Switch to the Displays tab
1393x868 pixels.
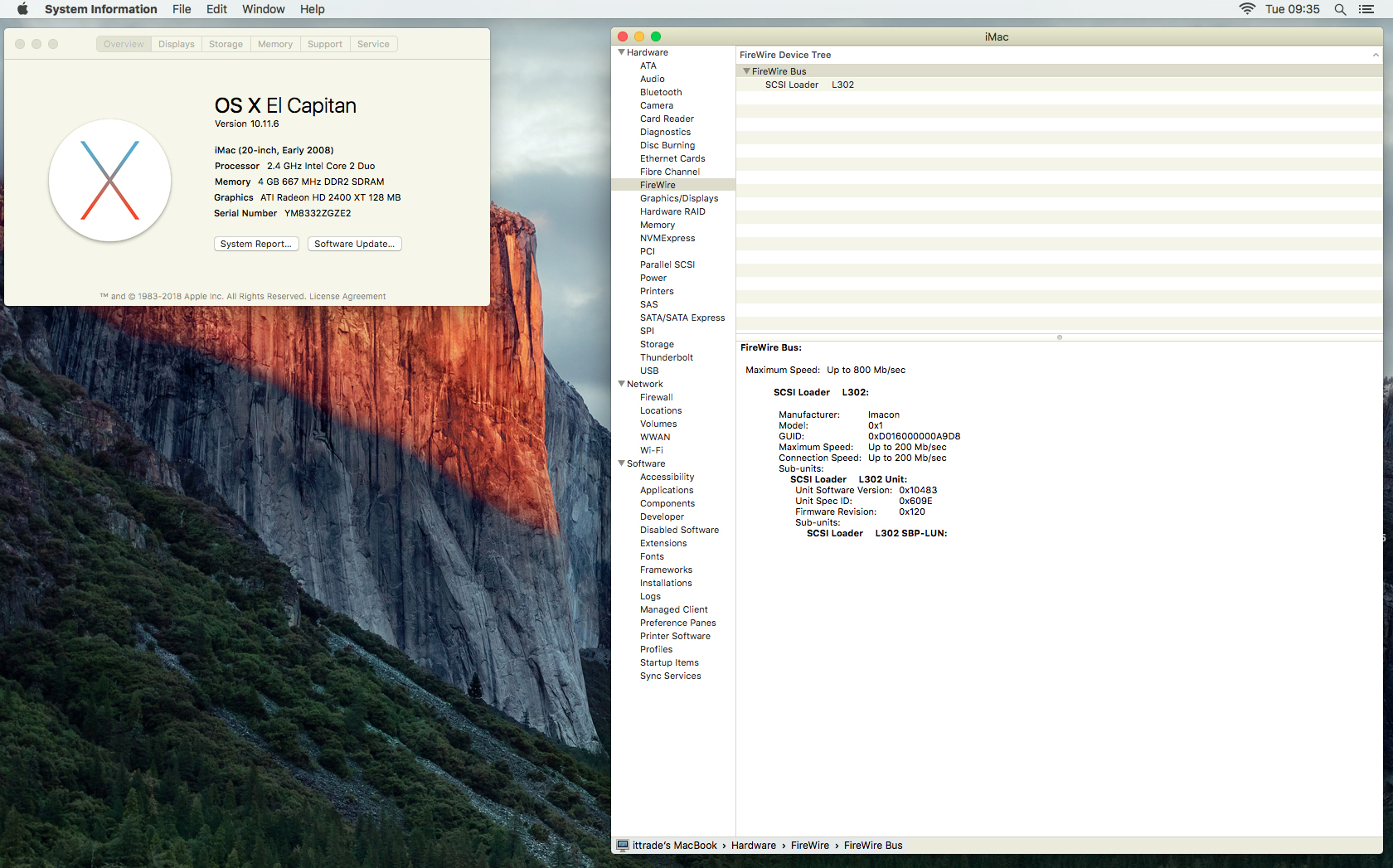click(x=176, y=44)
